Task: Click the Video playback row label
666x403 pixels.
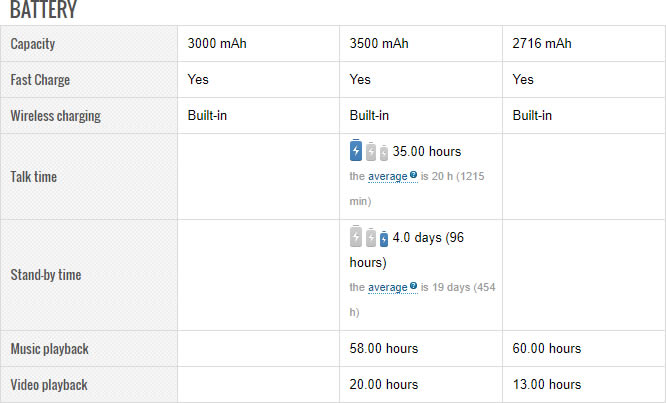Action: (49, 385)
